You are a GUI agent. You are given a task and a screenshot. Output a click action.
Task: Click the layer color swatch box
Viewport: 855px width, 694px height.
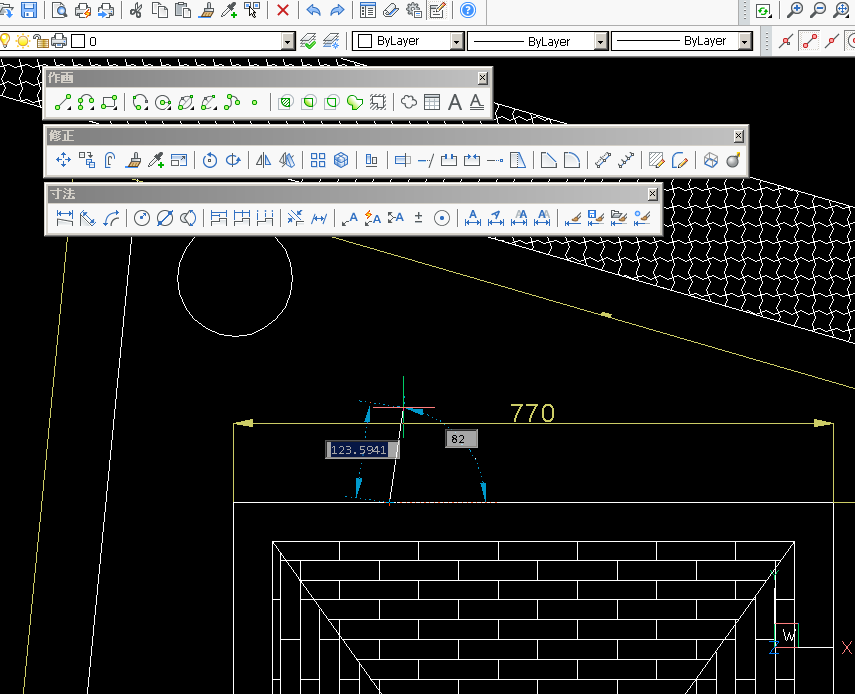coord(77,42)
